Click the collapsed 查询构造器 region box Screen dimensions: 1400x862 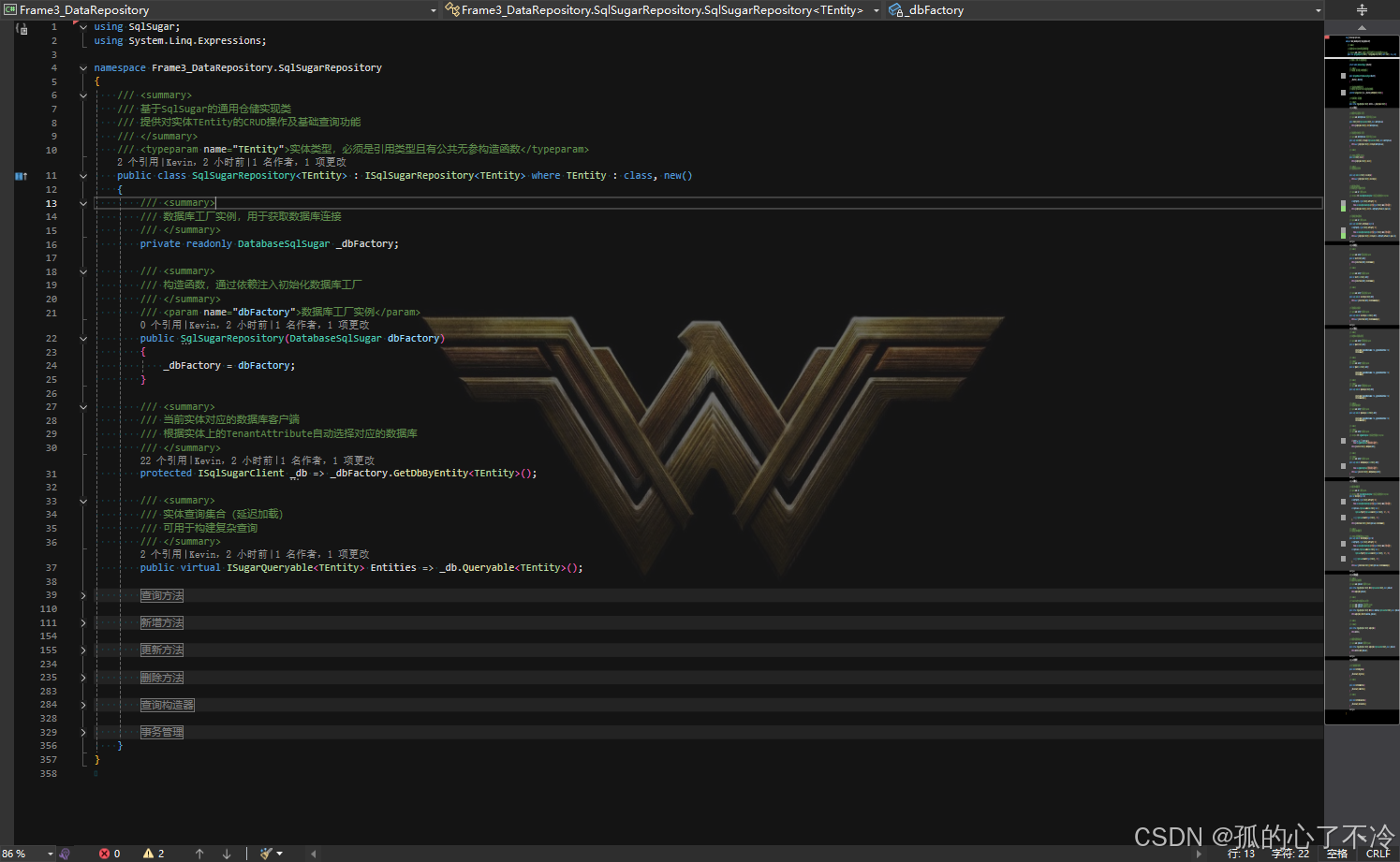pyautogui.click(x=168, y=705)
